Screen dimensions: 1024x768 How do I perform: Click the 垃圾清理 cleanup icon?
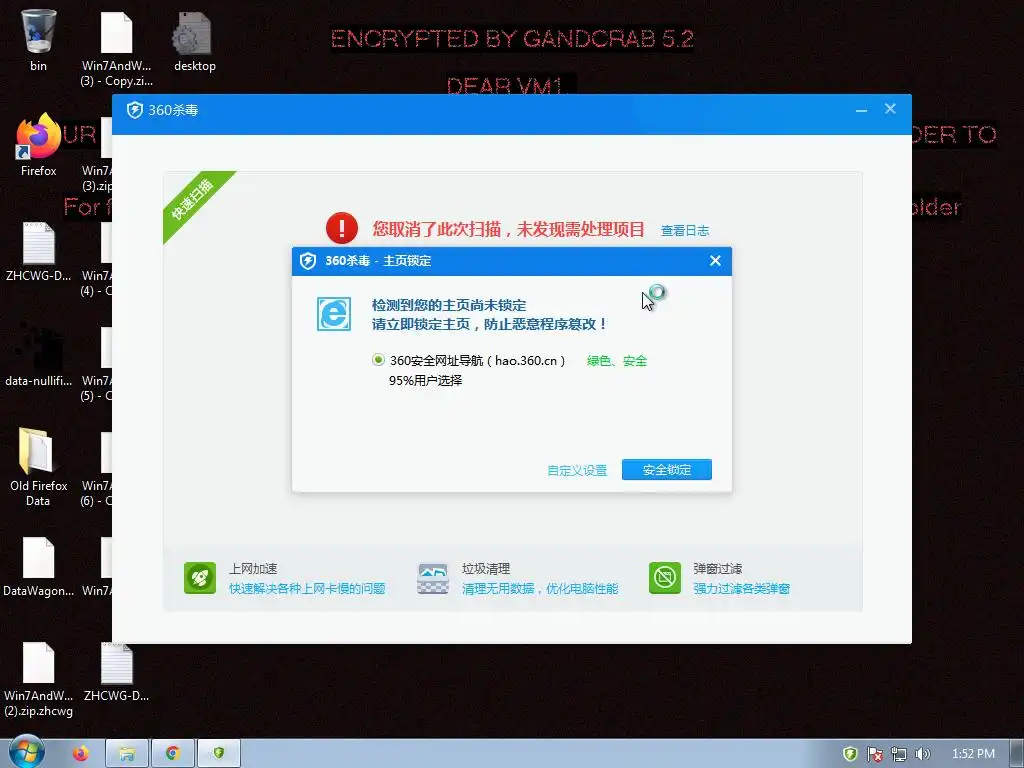(x=432, y=578)
